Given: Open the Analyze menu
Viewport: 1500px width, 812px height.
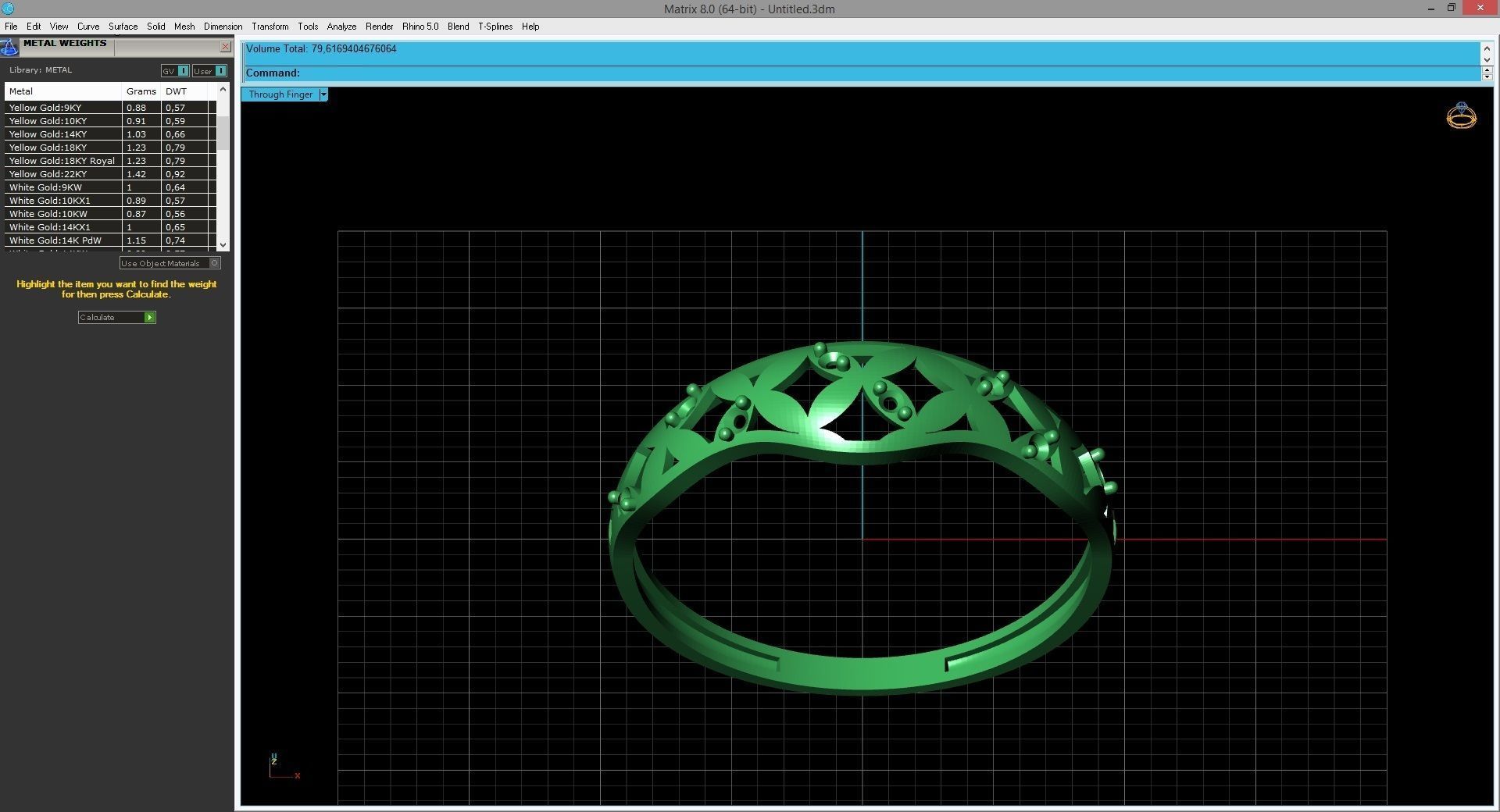Looking at the screenshot, I should click(341, 27).
